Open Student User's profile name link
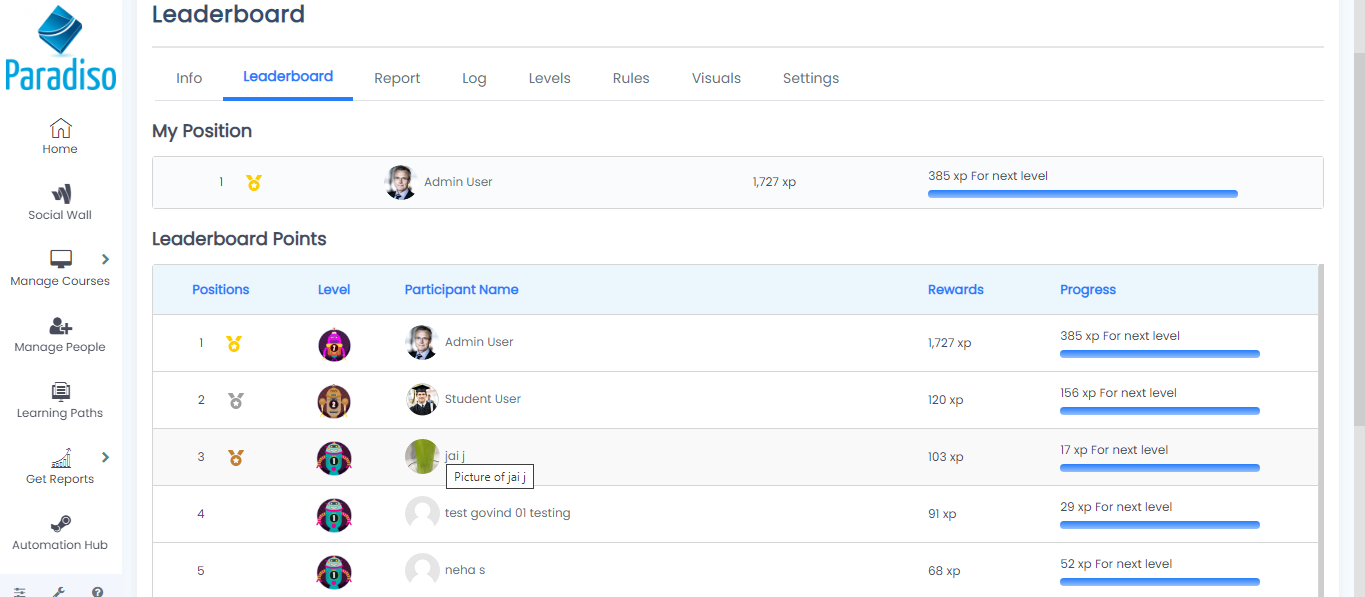 pos(482,399)
